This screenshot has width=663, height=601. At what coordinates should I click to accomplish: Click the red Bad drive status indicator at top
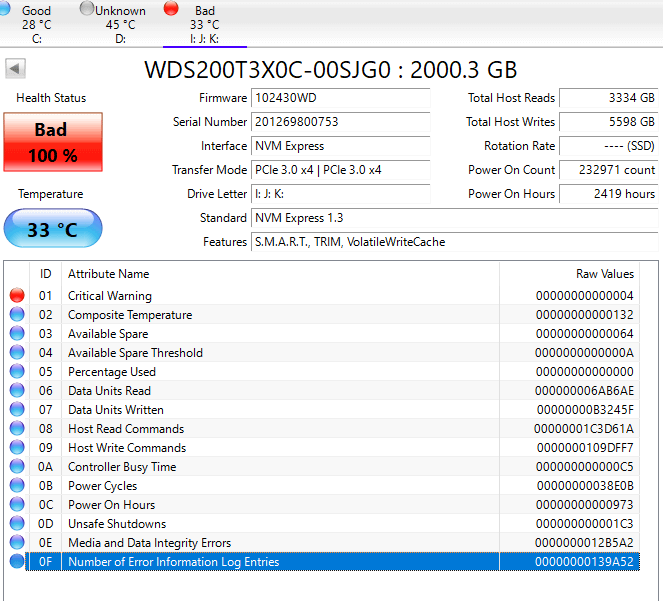click(x=171, y=10)
